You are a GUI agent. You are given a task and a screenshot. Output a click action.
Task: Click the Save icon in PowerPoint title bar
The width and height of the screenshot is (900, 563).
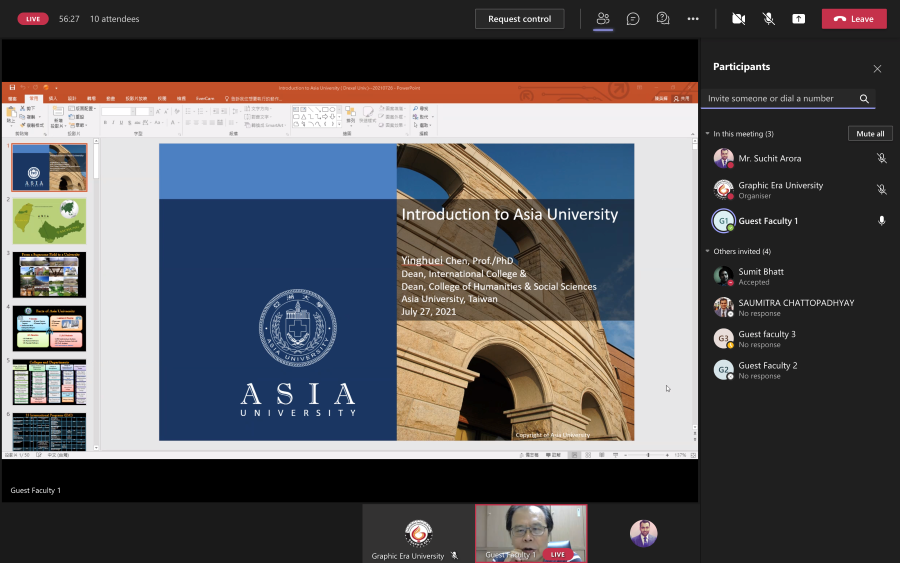12,88
